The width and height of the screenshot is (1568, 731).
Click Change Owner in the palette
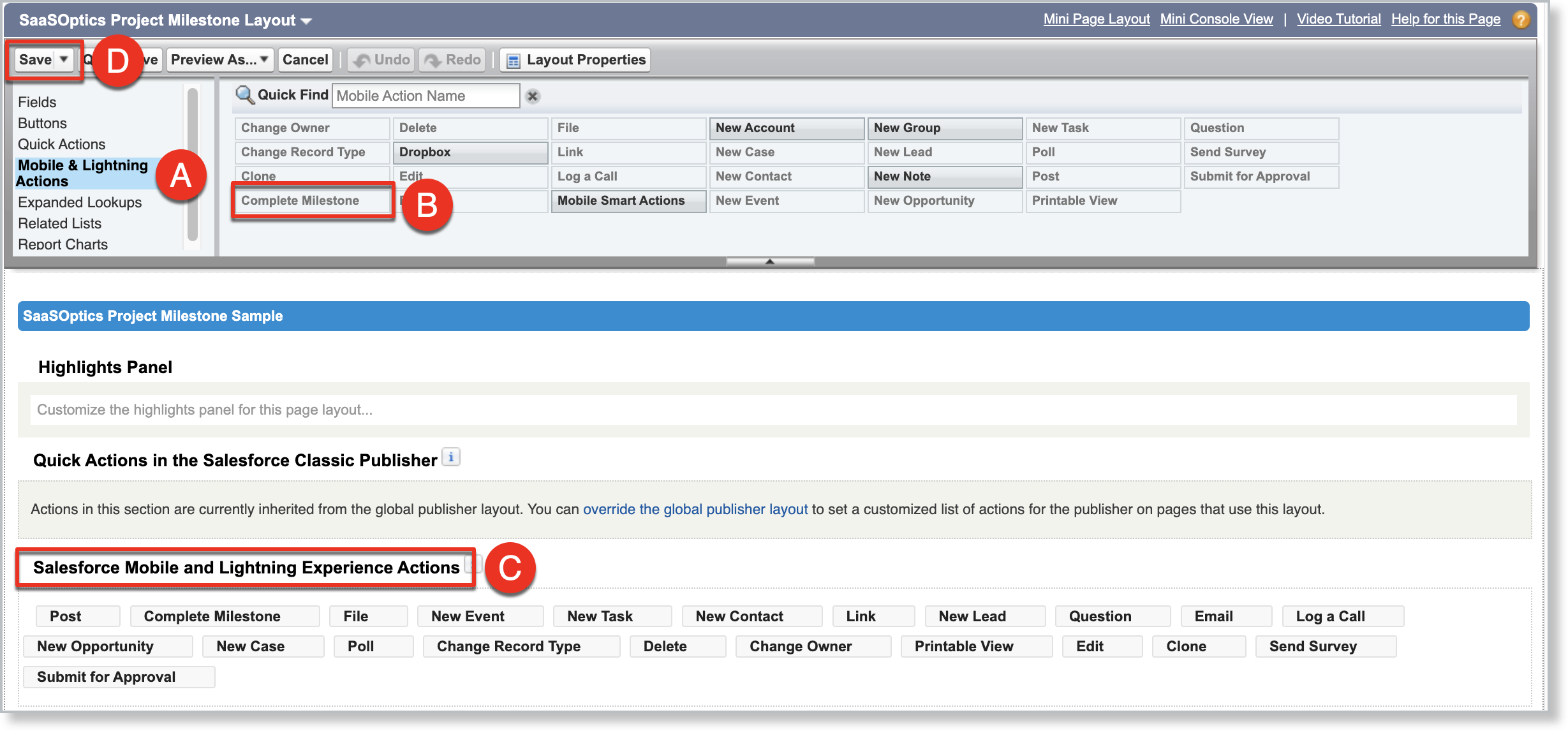pyautogui.click(x=313, y=128)
